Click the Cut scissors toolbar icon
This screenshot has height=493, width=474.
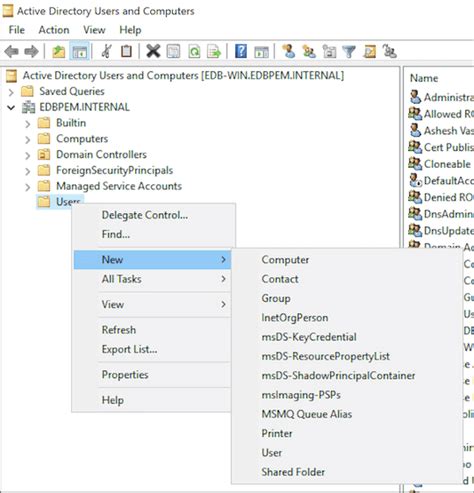(x=106, y=51)
